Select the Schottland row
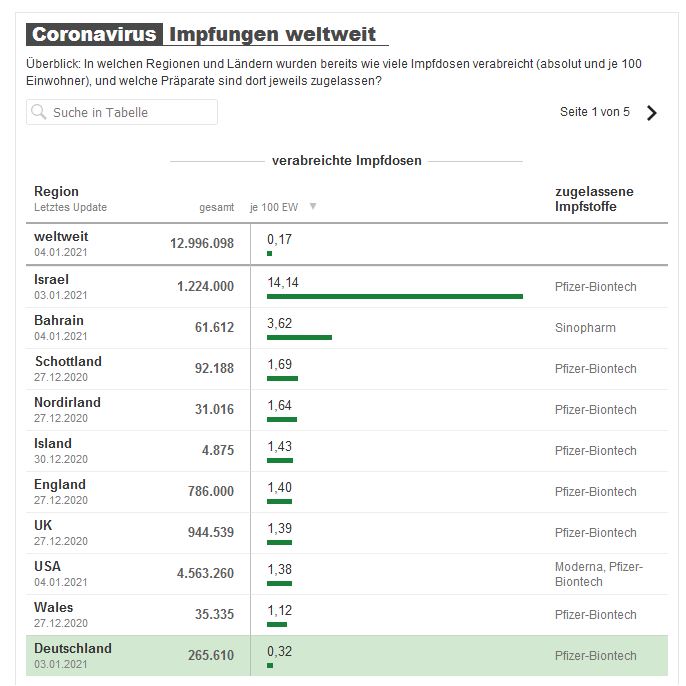 tap(346, 368)
